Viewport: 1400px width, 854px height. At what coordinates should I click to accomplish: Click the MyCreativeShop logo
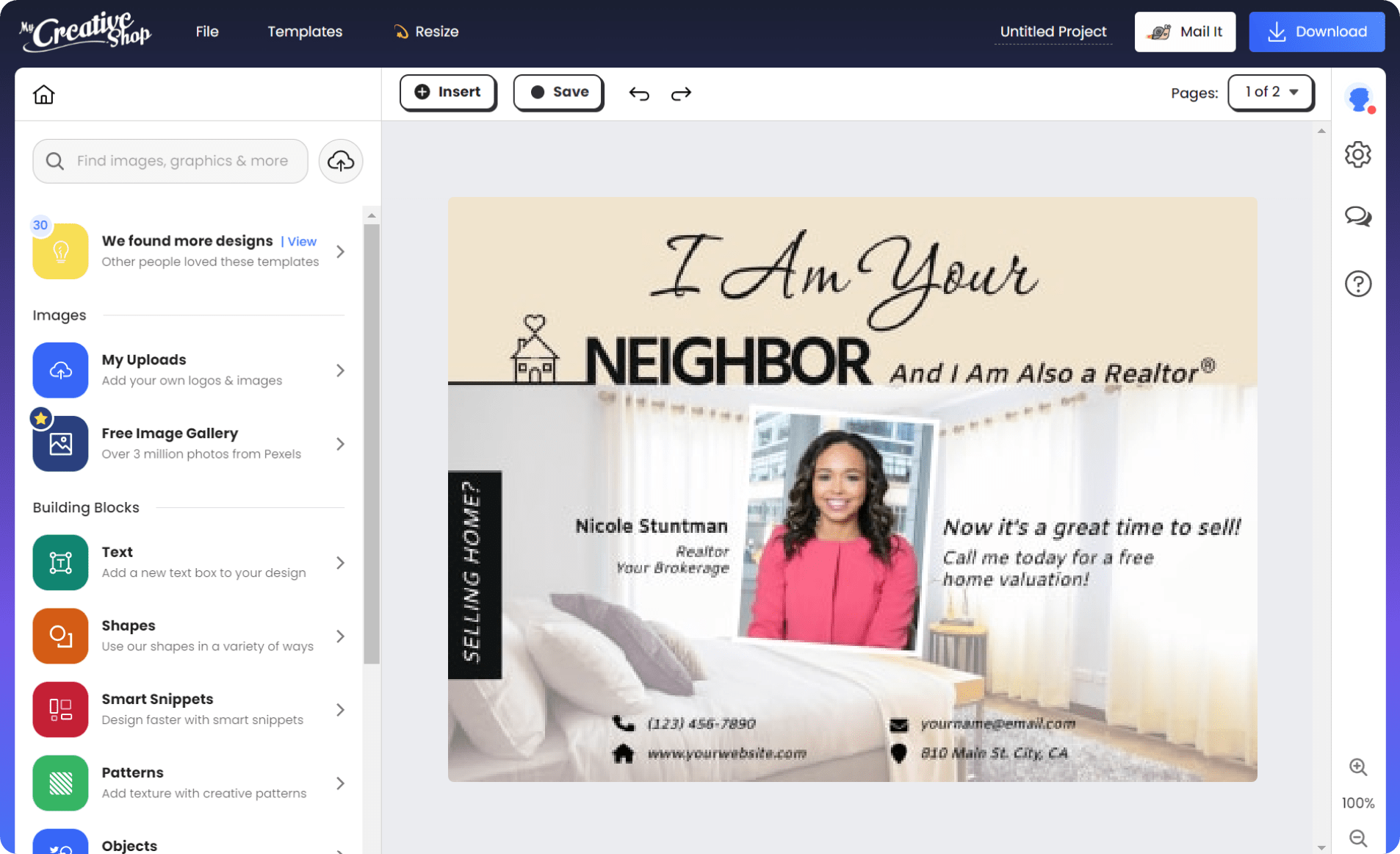(85, 32)
